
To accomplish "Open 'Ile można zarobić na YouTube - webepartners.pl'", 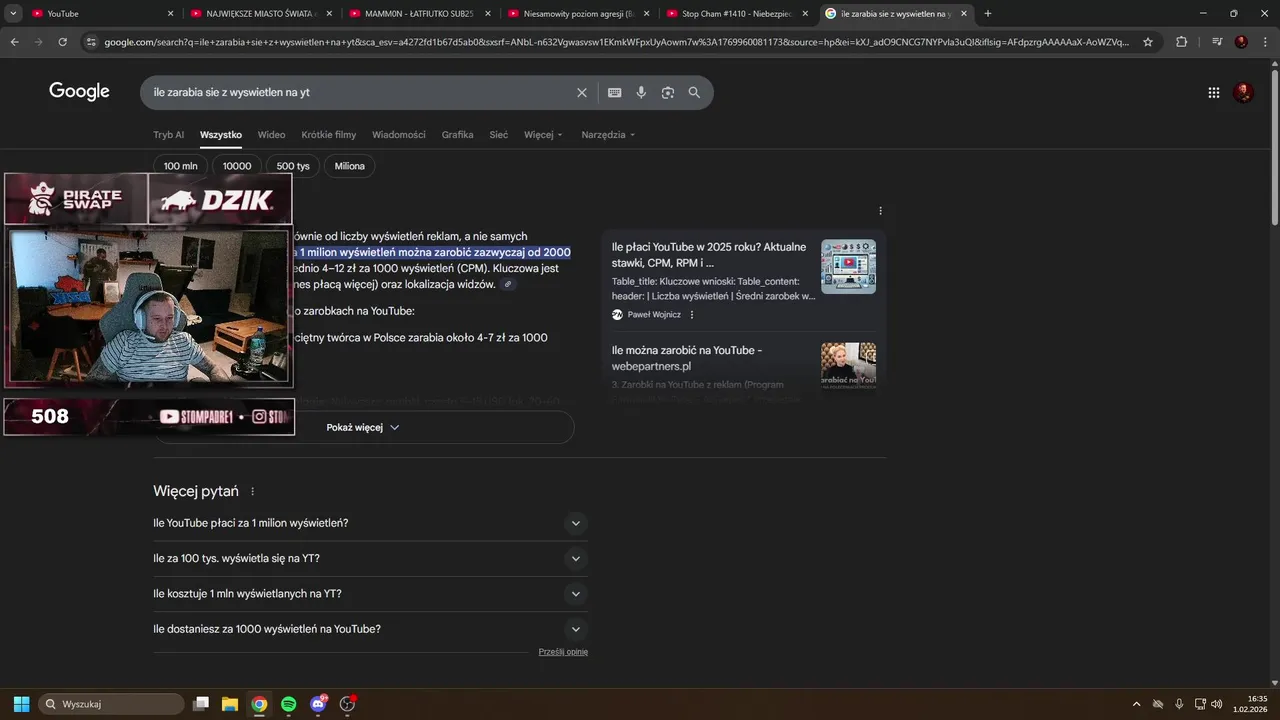I will pos(687,358).
